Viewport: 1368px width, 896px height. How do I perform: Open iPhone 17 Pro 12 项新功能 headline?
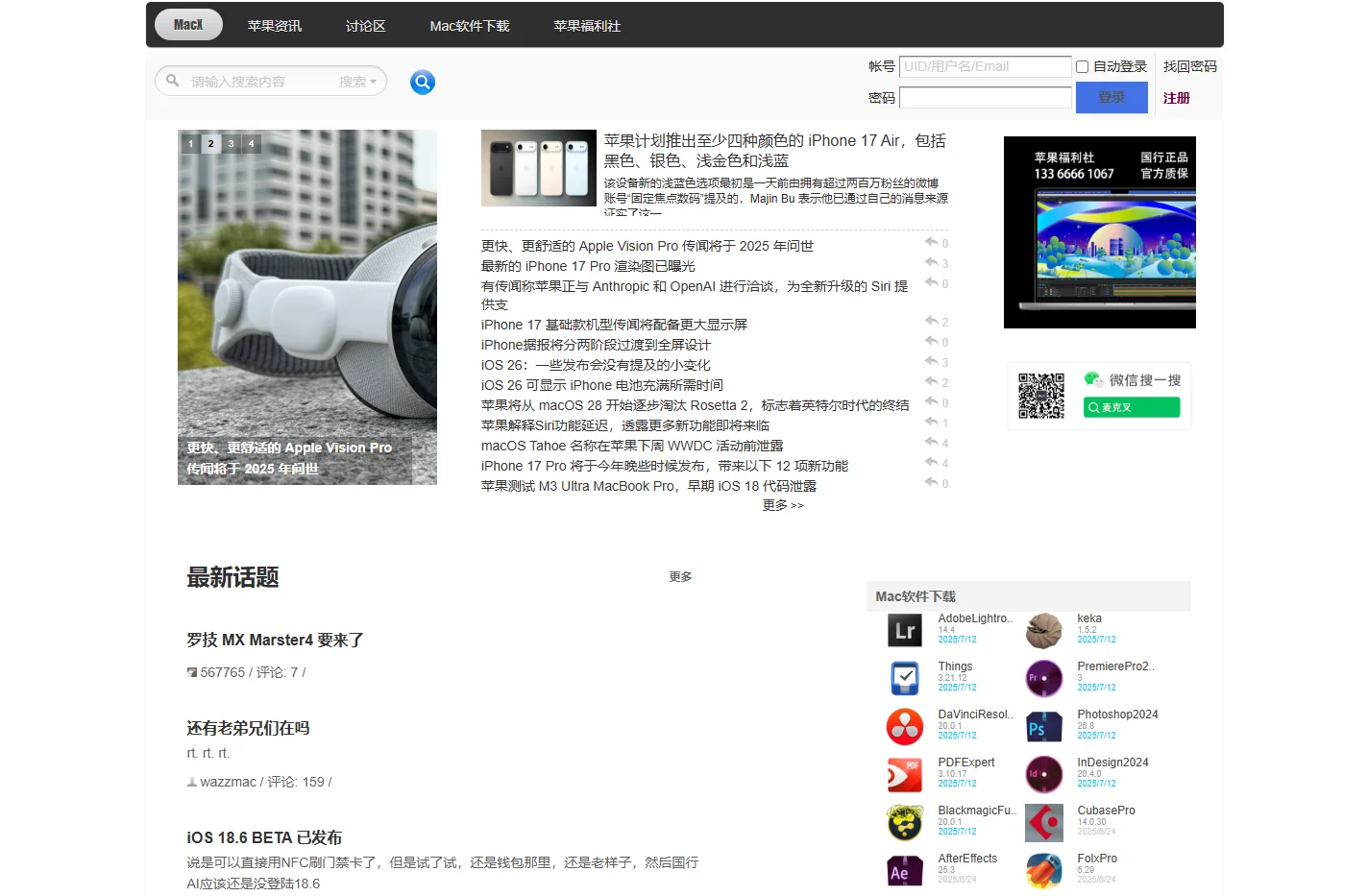(x=665, y=466)
